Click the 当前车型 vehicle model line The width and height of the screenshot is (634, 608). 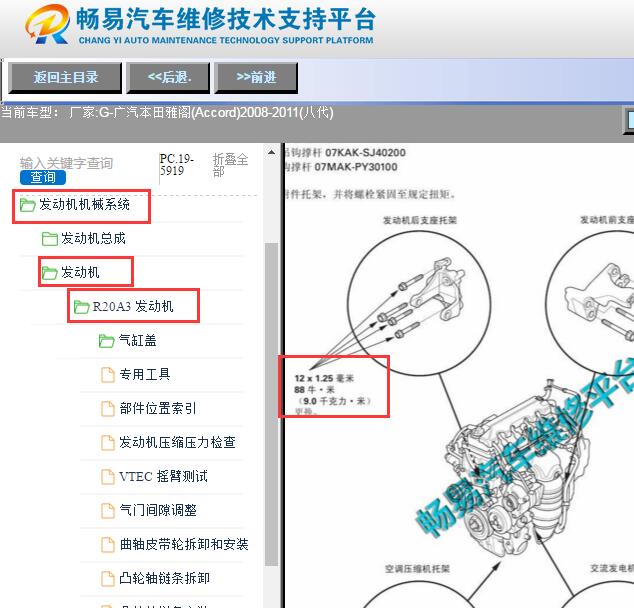167,112
